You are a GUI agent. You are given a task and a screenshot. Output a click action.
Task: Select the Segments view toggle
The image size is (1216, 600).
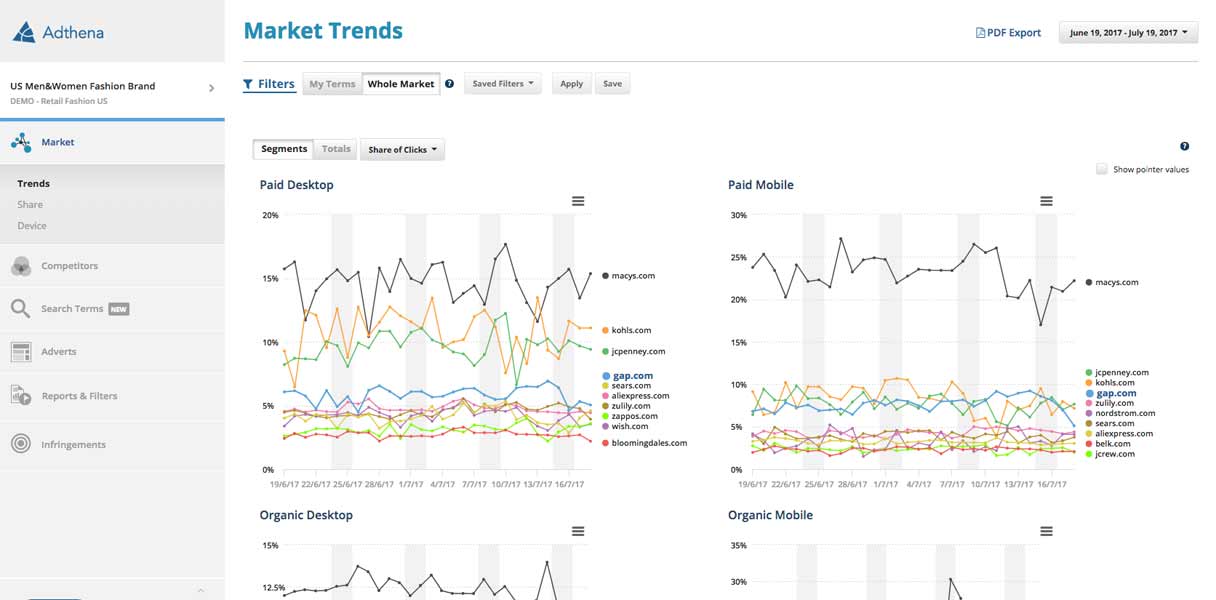284,149
